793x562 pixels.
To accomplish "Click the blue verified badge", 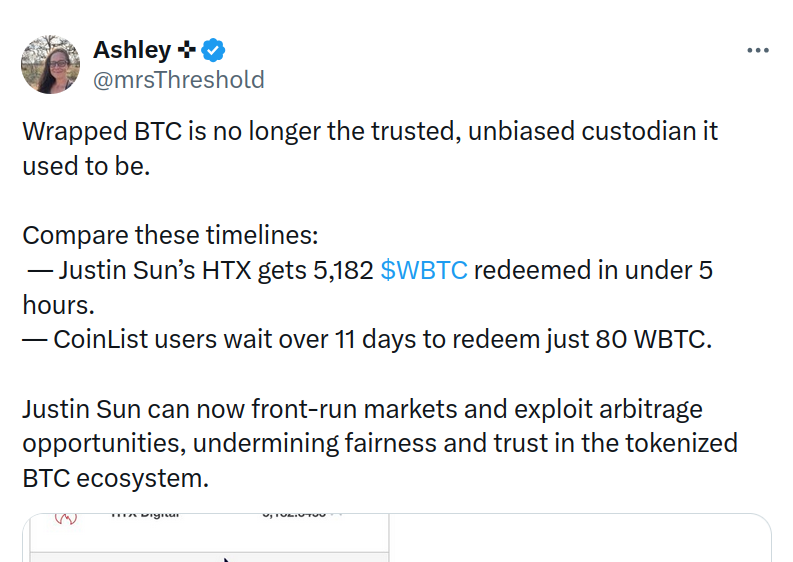I will click(x=215, y=49).
